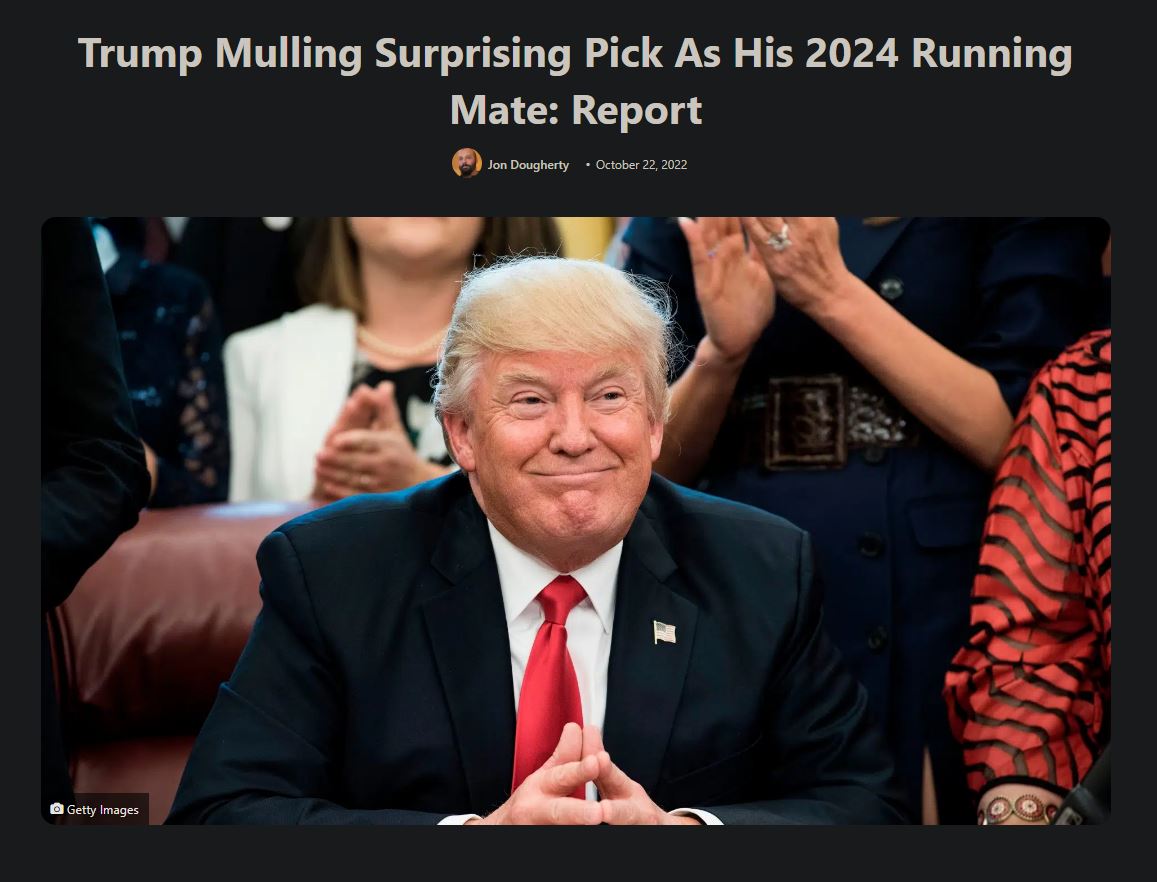The height and width of the screenshot is (882, 1157).
Task: Click the American flag lapel pin
Action: [x=664, y=633]
